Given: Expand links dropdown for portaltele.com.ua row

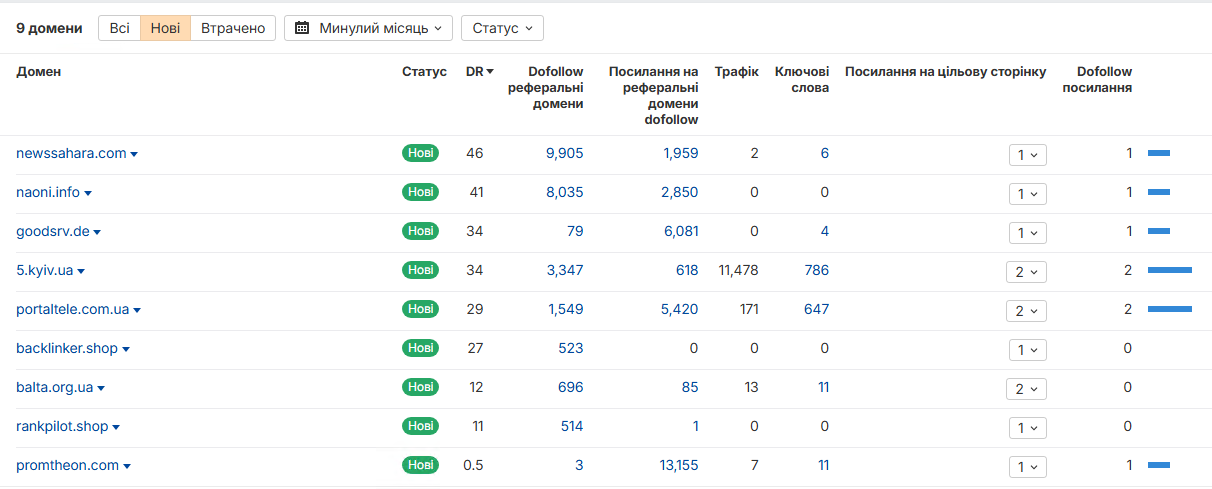Looking at the screenshot, I should coord(1026,311).
